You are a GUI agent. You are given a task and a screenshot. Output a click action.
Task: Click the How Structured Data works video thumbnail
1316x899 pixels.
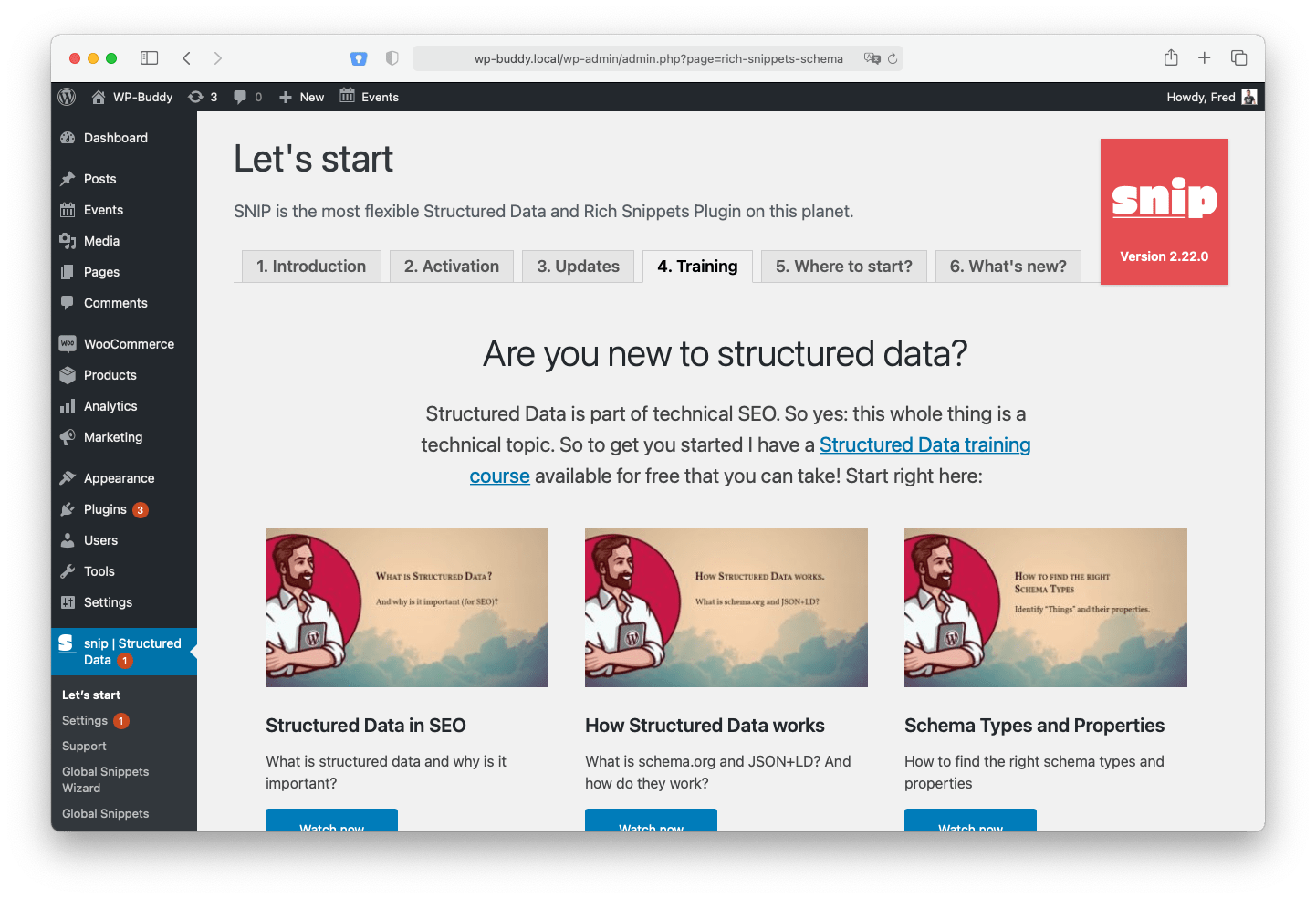[726, 607]
